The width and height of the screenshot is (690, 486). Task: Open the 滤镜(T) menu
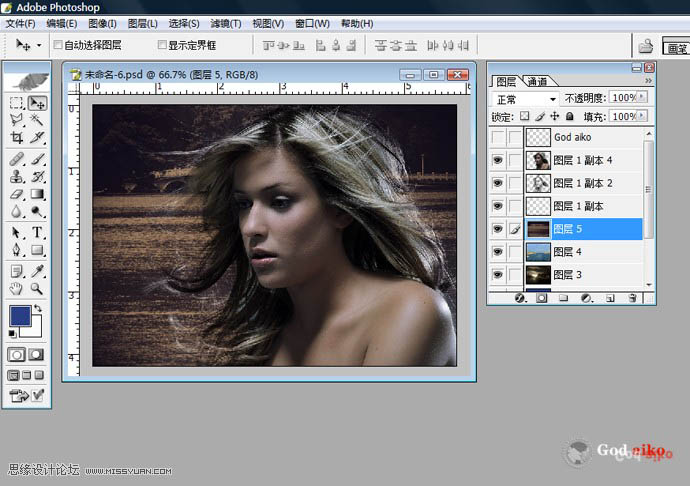pos(227,23)
